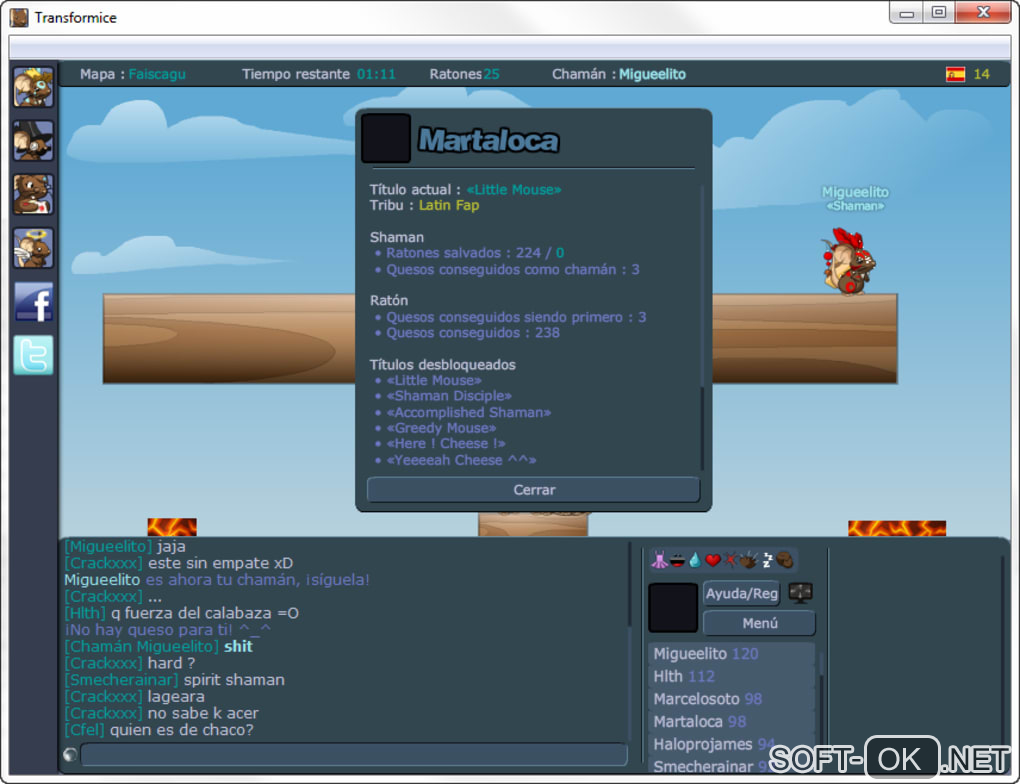
Task: Click the Faiscagu map name in top bar
Action: click(x=157, y=74)
